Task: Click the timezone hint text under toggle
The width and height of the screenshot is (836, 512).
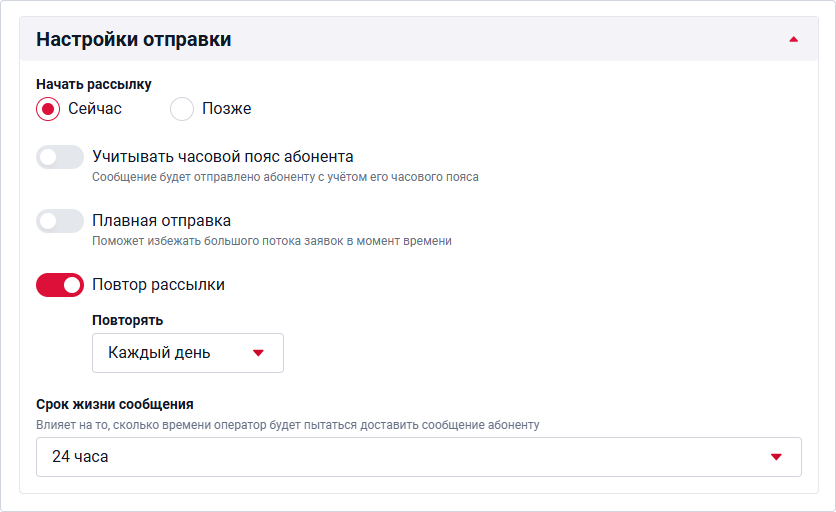Action: pos(285,177)
